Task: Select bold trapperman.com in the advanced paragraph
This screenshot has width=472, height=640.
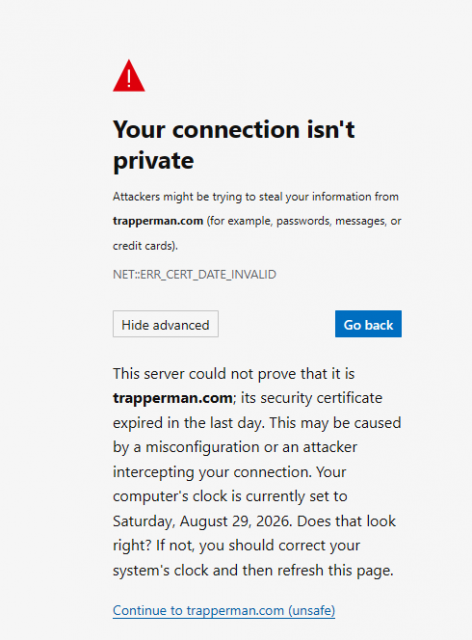Action: [173, 398]
